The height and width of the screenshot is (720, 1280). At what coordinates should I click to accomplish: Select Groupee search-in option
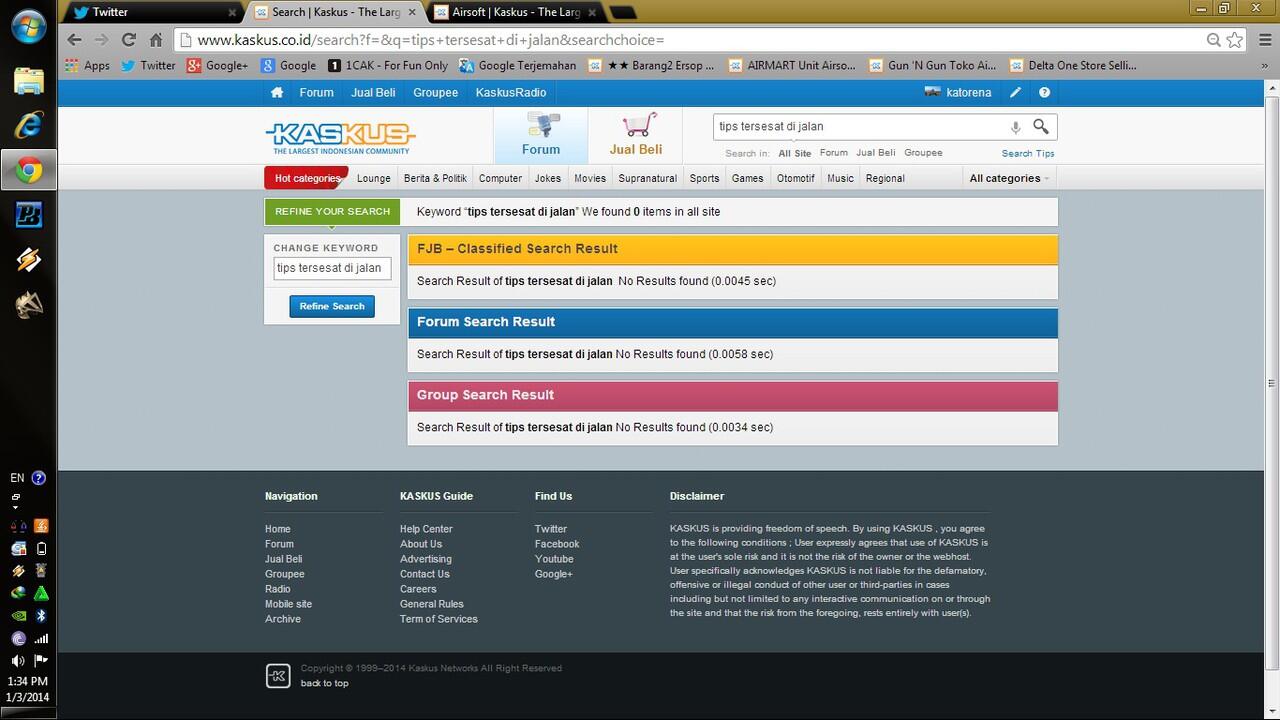coord(923,153)
